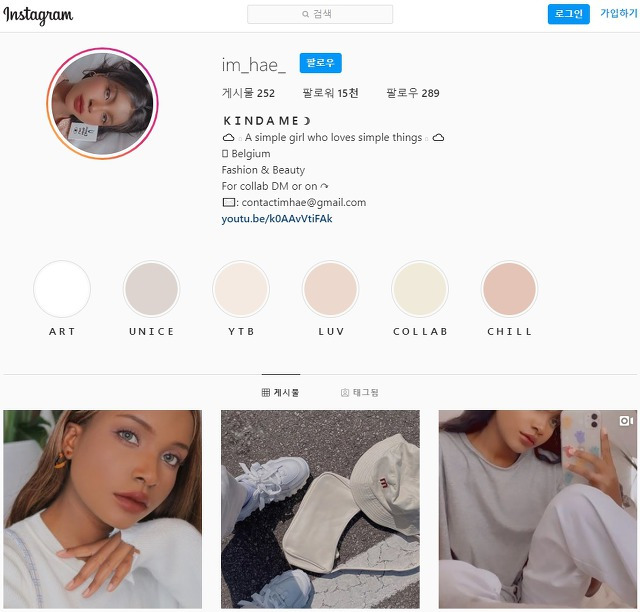640x612 pixels.
Task: Click the 로그인 login button
Action: click(x=569, y=14)
